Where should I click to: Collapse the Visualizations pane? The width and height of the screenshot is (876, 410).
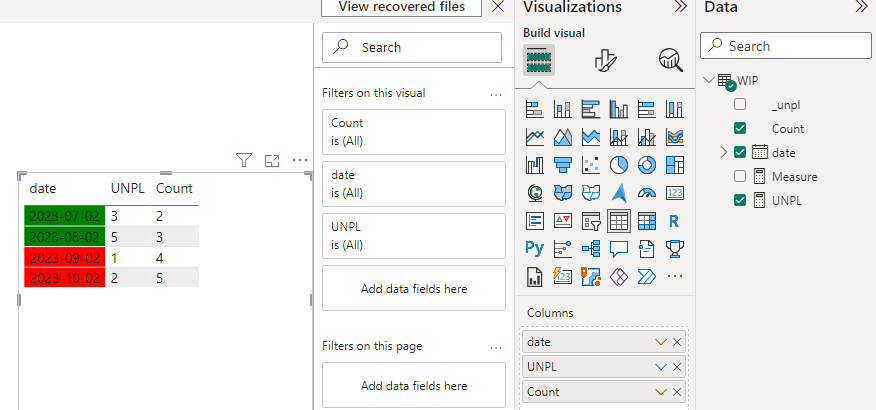coord(680,7)
